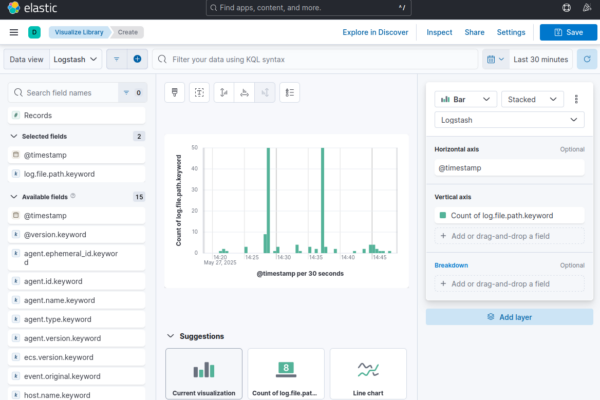Select agent.type.keyword field

coord(77,319)
